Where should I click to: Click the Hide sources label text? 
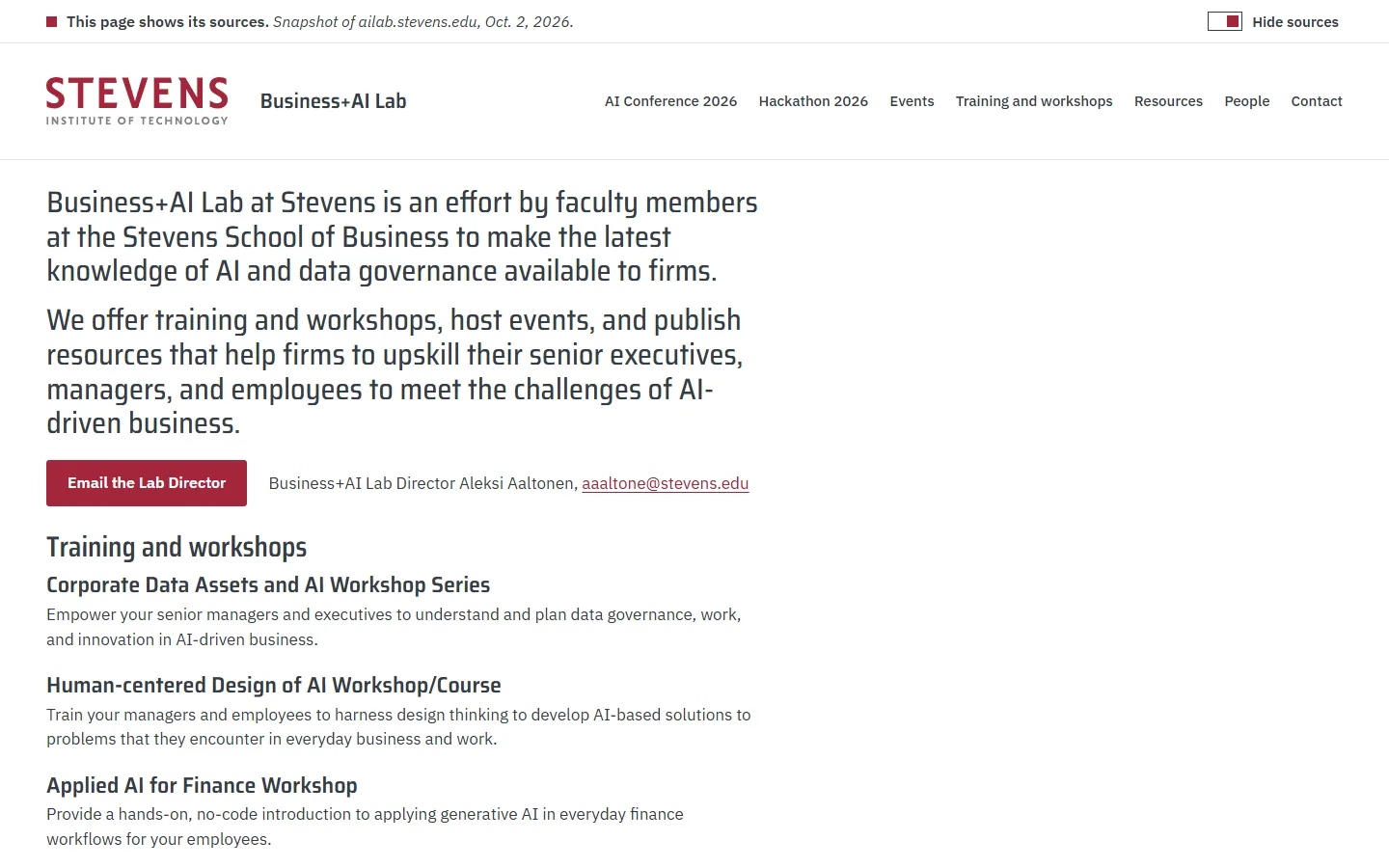[1295, 22]
